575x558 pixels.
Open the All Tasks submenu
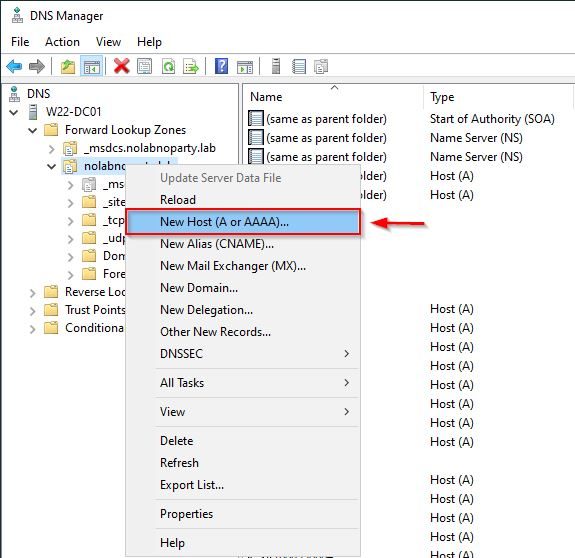[x=243, y=383]
